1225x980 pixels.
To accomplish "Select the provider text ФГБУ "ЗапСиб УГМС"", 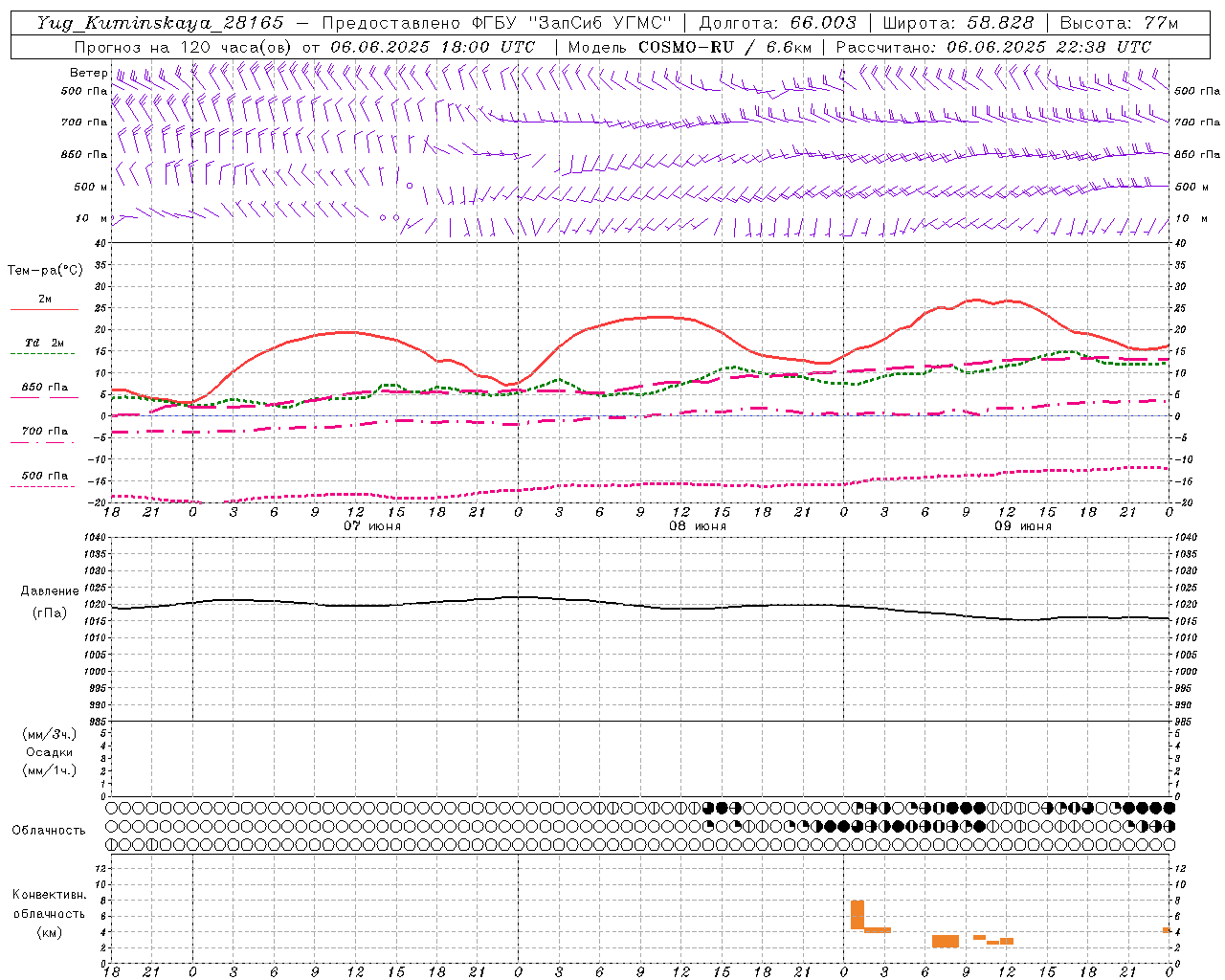I will click(572, 23).
